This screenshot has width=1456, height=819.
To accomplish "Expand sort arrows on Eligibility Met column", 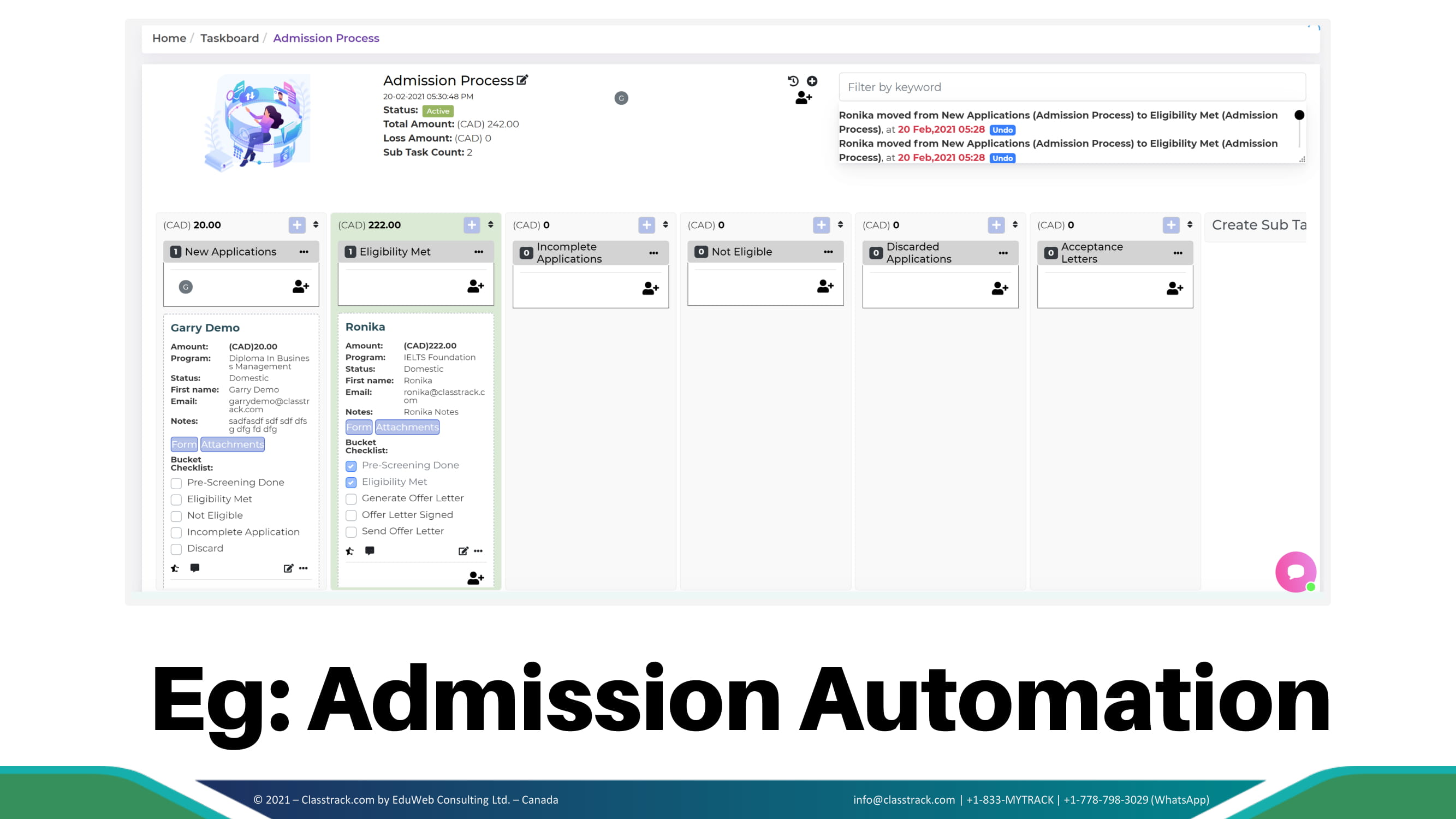I will [x=491, y=225].
